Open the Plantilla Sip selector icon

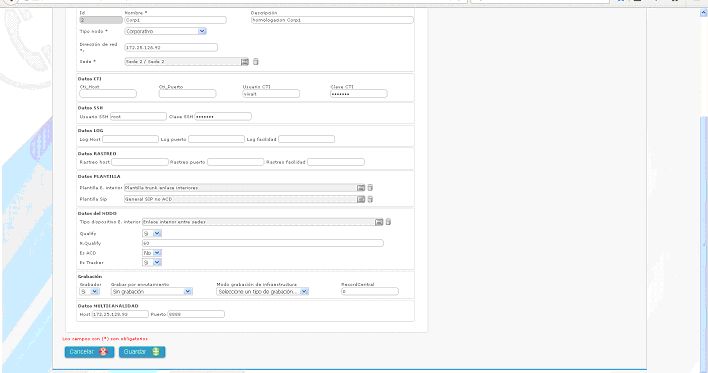tap(361, 199)
